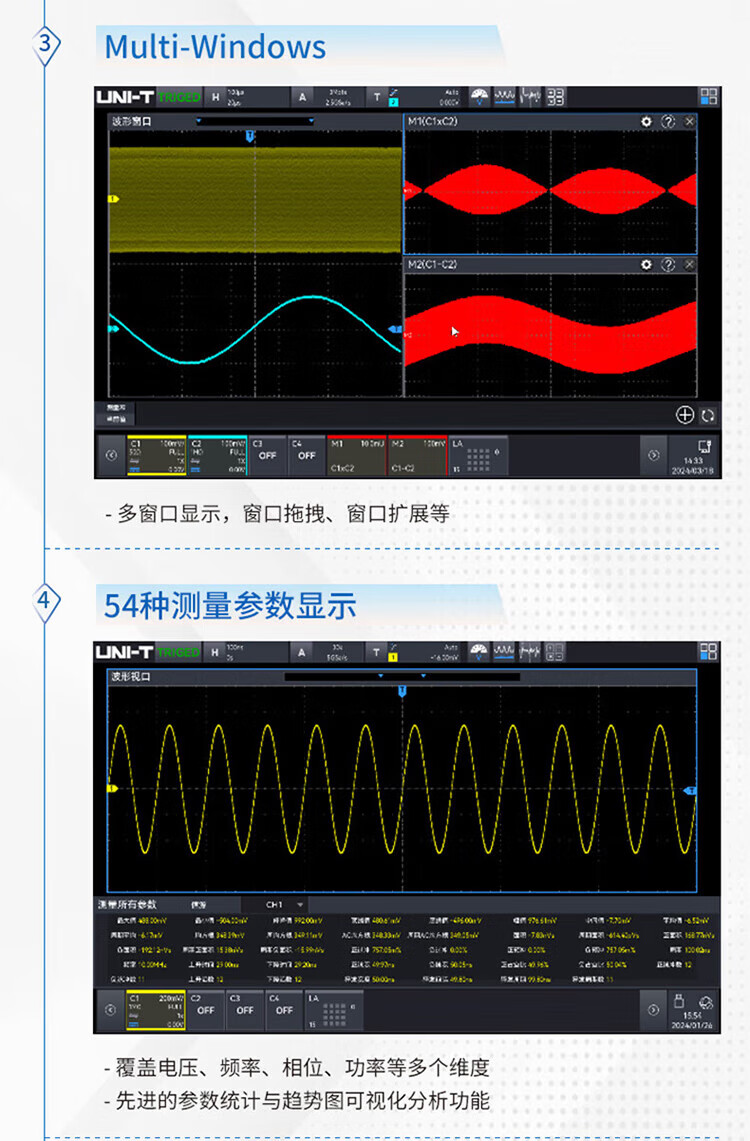
Task: Click trigger position marker atop lower waveform
Action: click(402, 691)
